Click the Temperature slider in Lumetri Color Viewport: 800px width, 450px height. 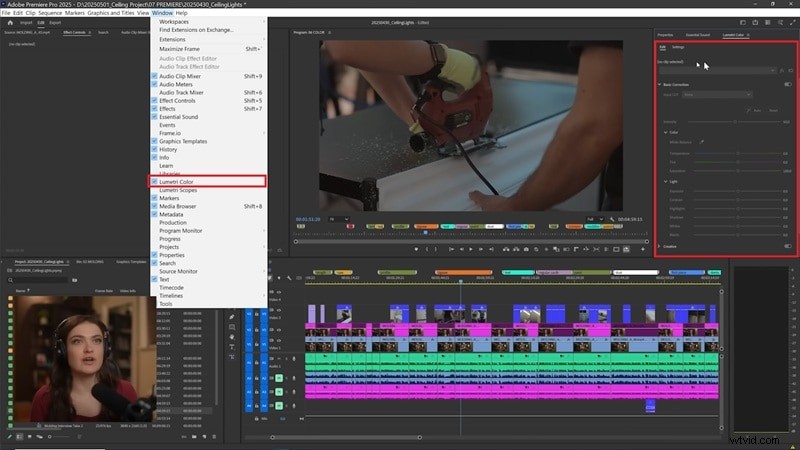pyautogui.click(x=738, y=154)
